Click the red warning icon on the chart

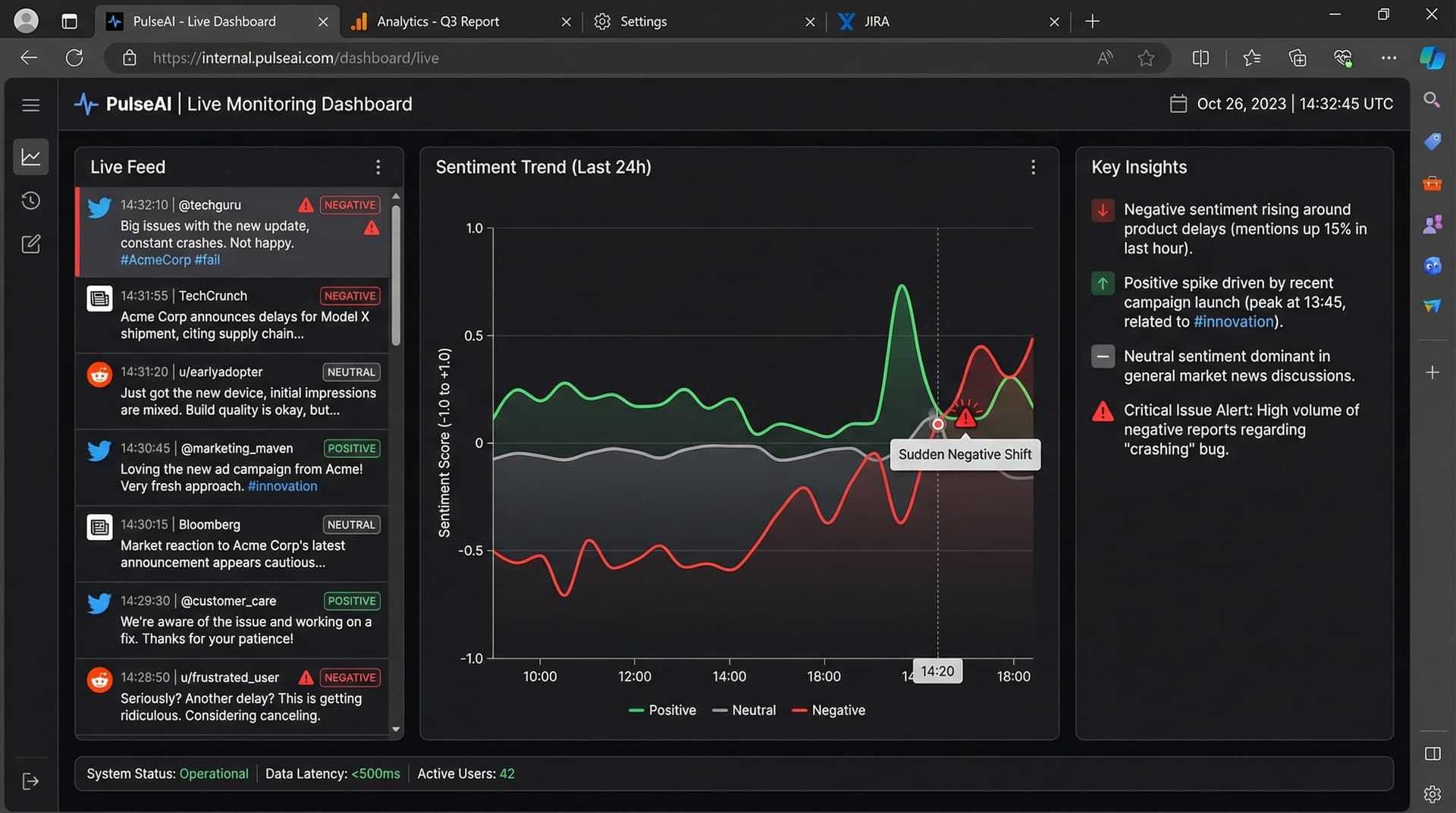coord(965,417)
